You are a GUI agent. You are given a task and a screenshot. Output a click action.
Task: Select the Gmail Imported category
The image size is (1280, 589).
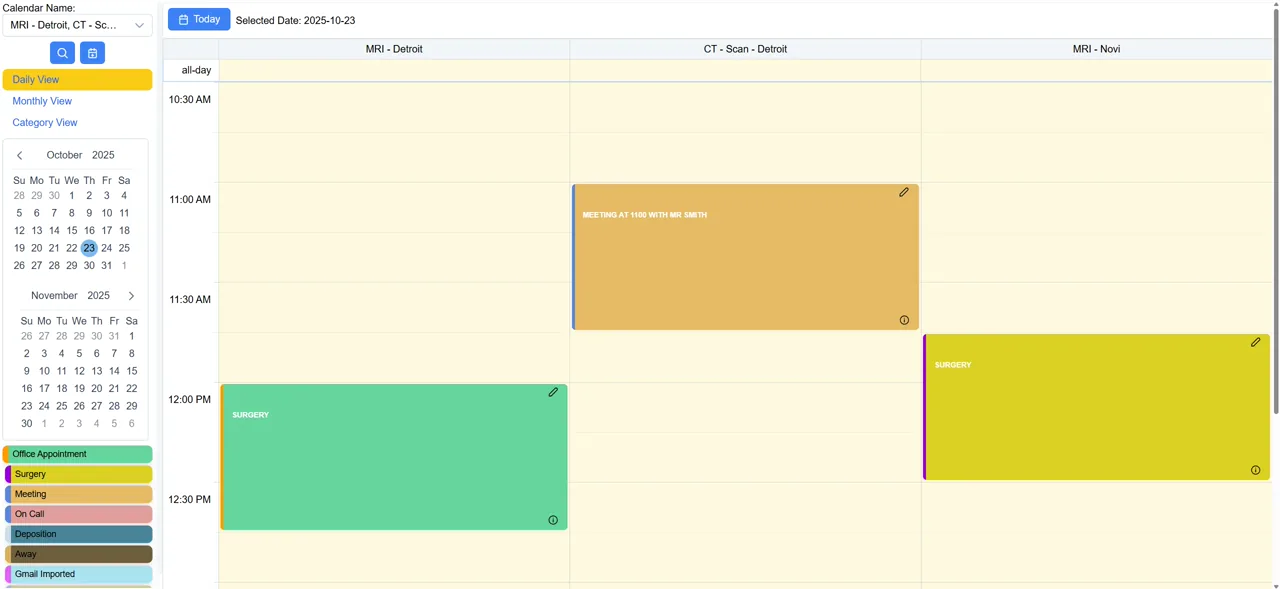coord(78,574)
